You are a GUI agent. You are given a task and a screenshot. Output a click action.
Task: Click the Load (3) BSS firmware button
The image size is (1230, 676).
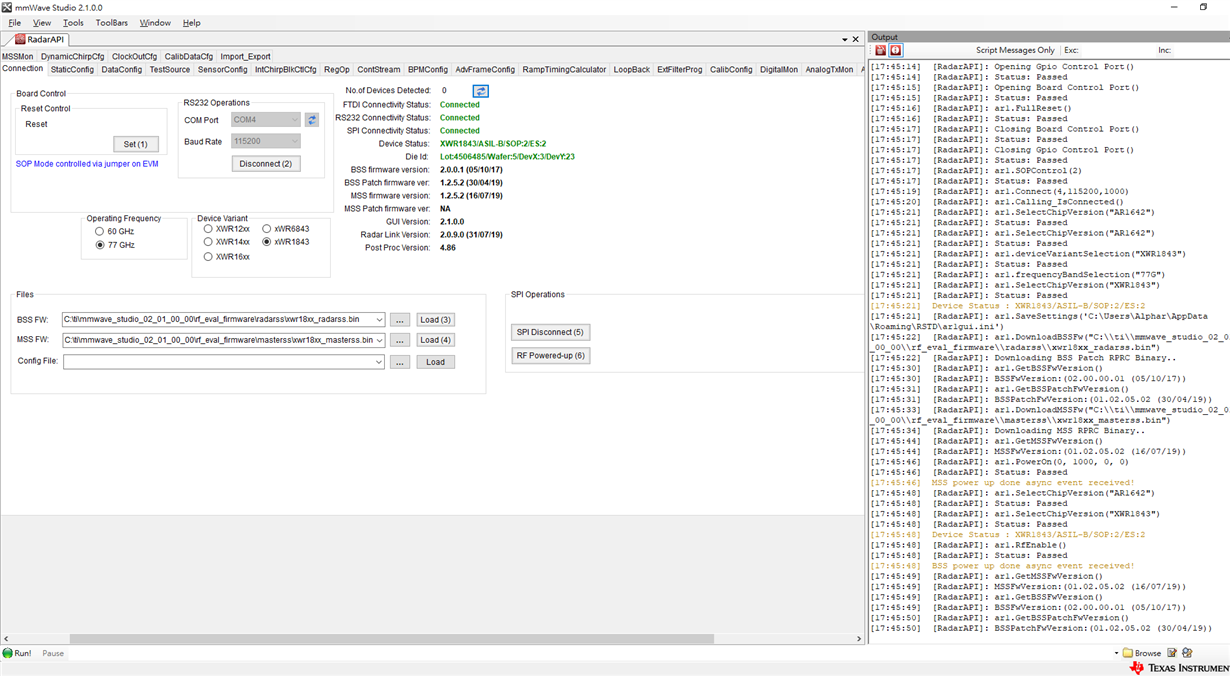point(436,320)
